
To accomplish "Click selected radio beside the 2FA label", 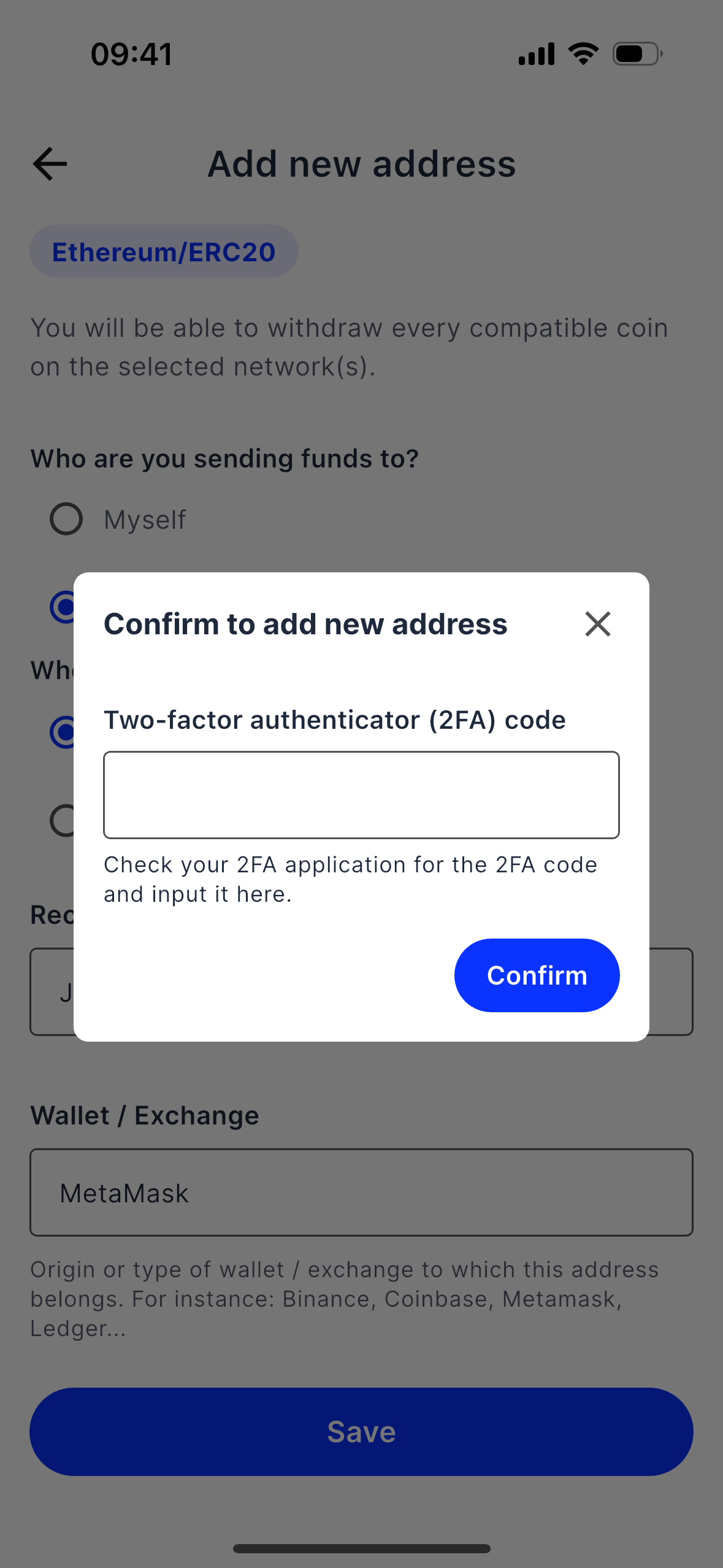I will click(63, 732).
